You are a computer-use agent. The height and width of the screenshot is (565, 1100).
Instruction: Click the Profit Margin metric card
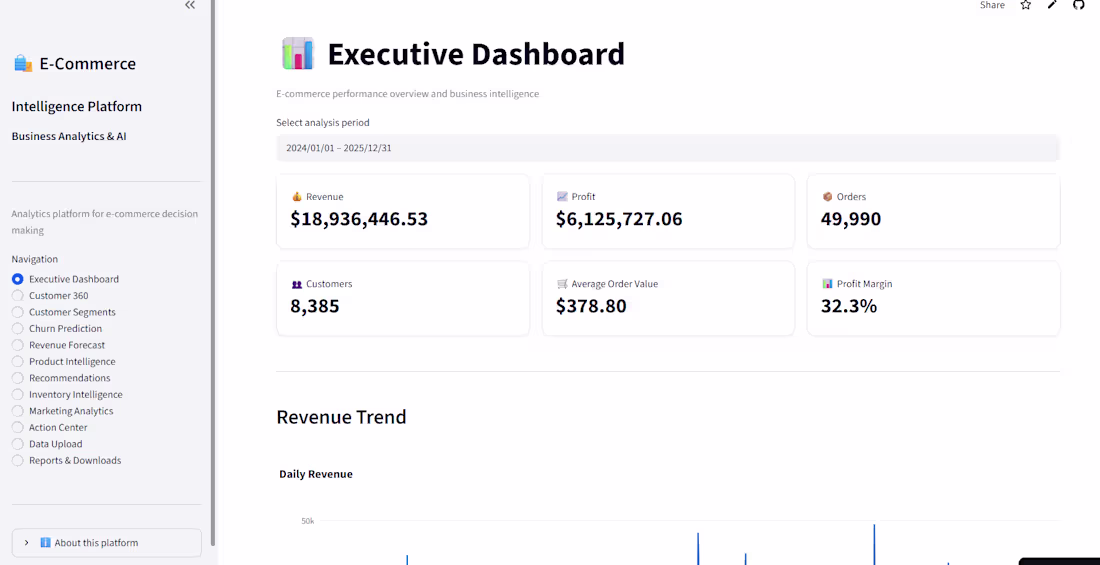pyautogui.click(x=933, y=298)
